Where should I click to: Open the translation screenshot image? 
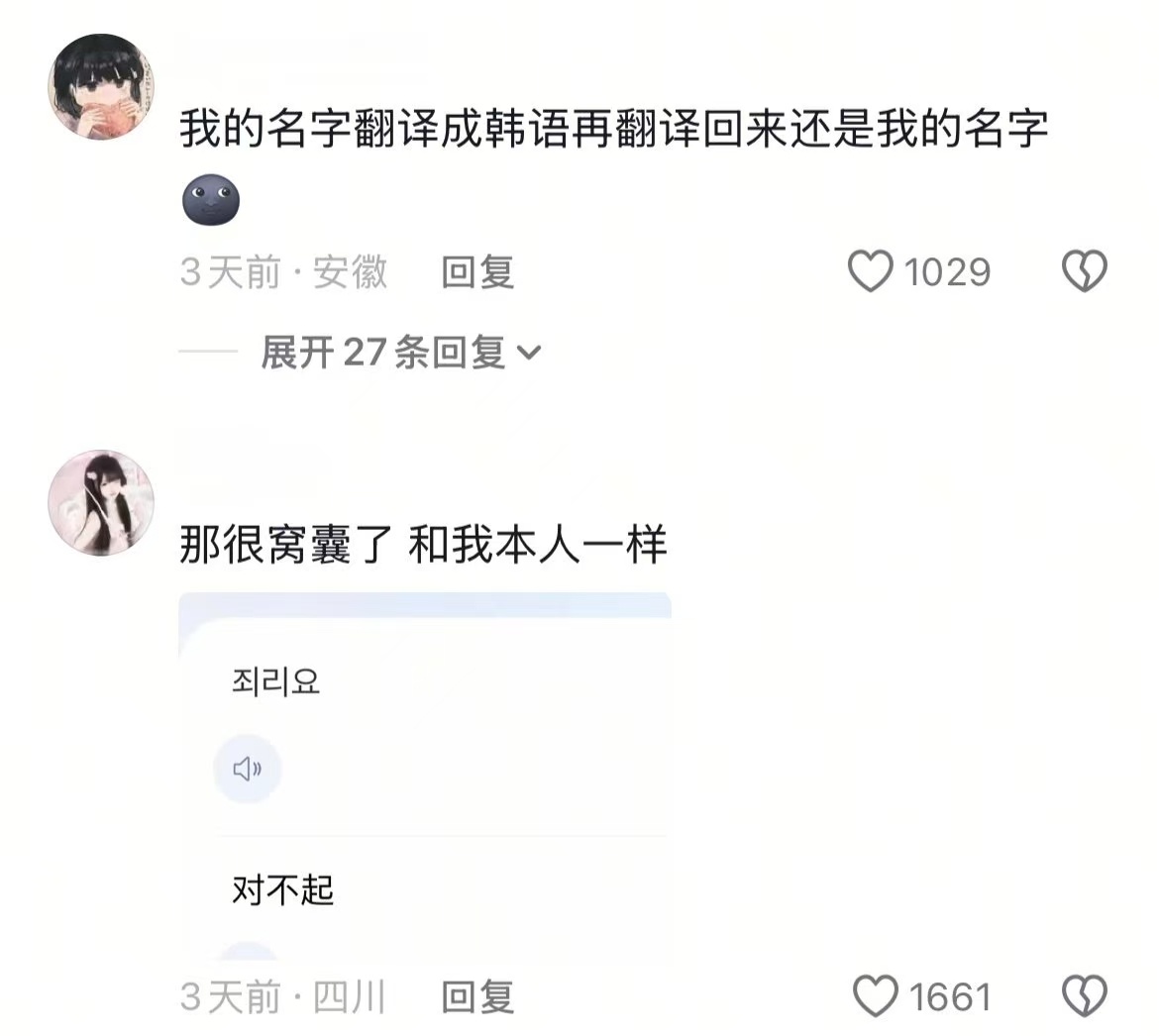[425, 776]
